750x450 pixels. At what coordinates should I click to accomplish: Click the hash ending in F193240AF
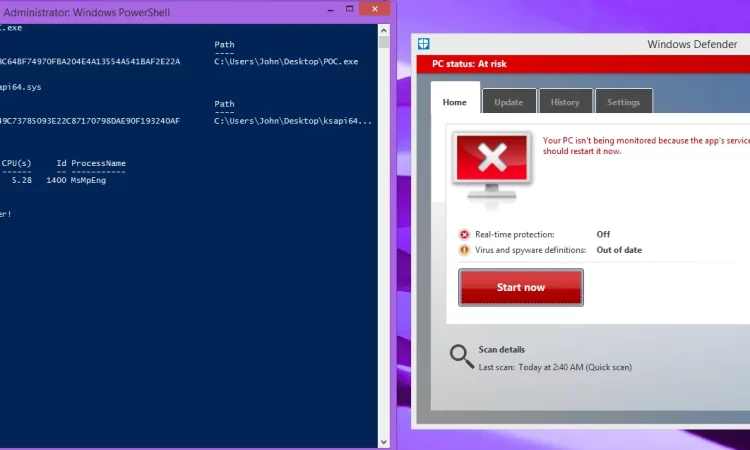click(x=90, y=121)
